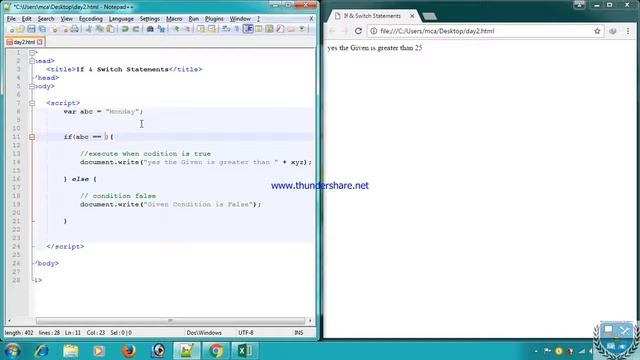Image resolution: width=640 pixels, height=360 pixels.
Task: Toggle synchronized vertical scrolling
Action: click(201, 29)
